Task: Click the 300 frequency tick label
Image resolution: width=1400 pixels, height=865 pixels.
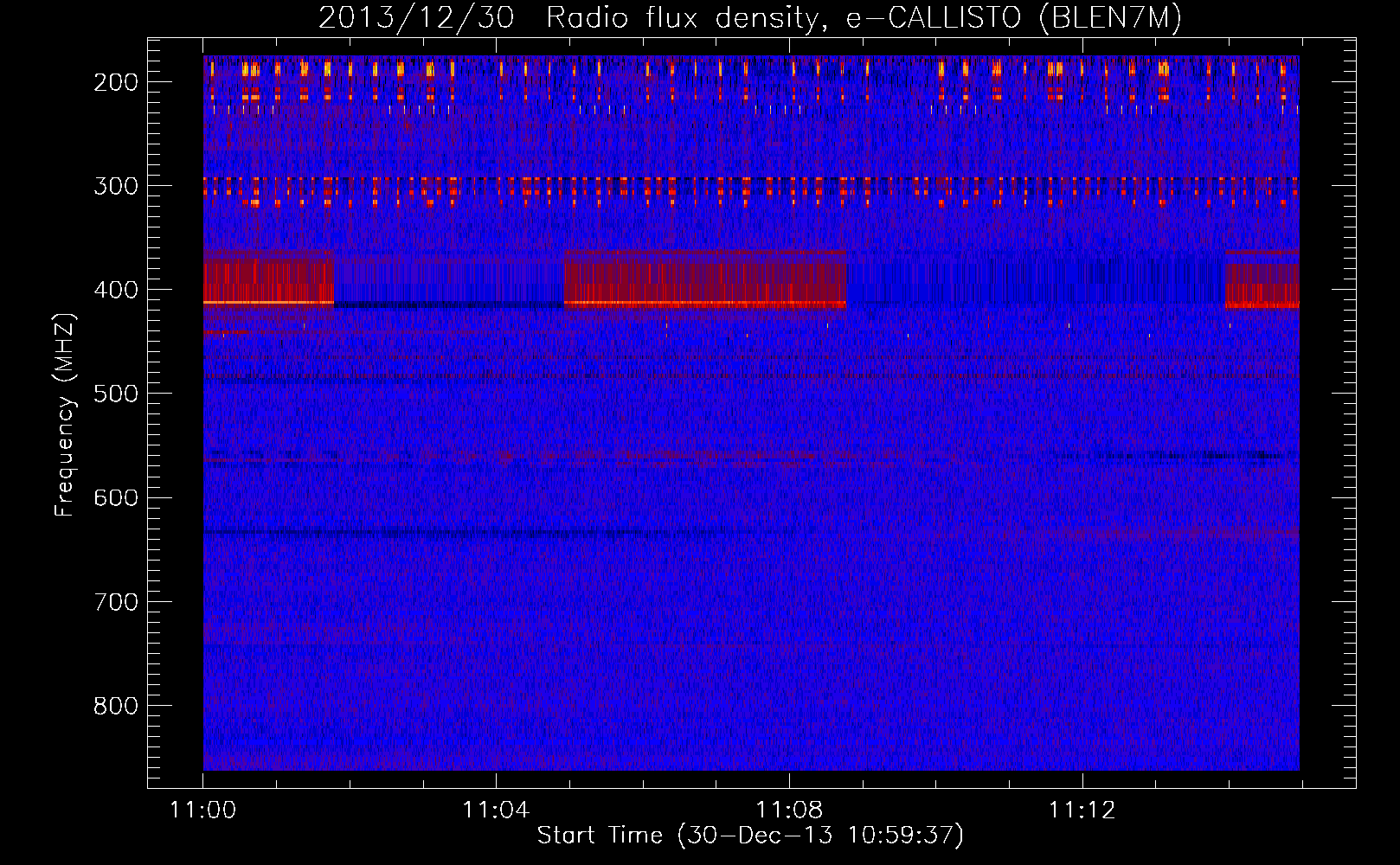Action: point(115,186)
